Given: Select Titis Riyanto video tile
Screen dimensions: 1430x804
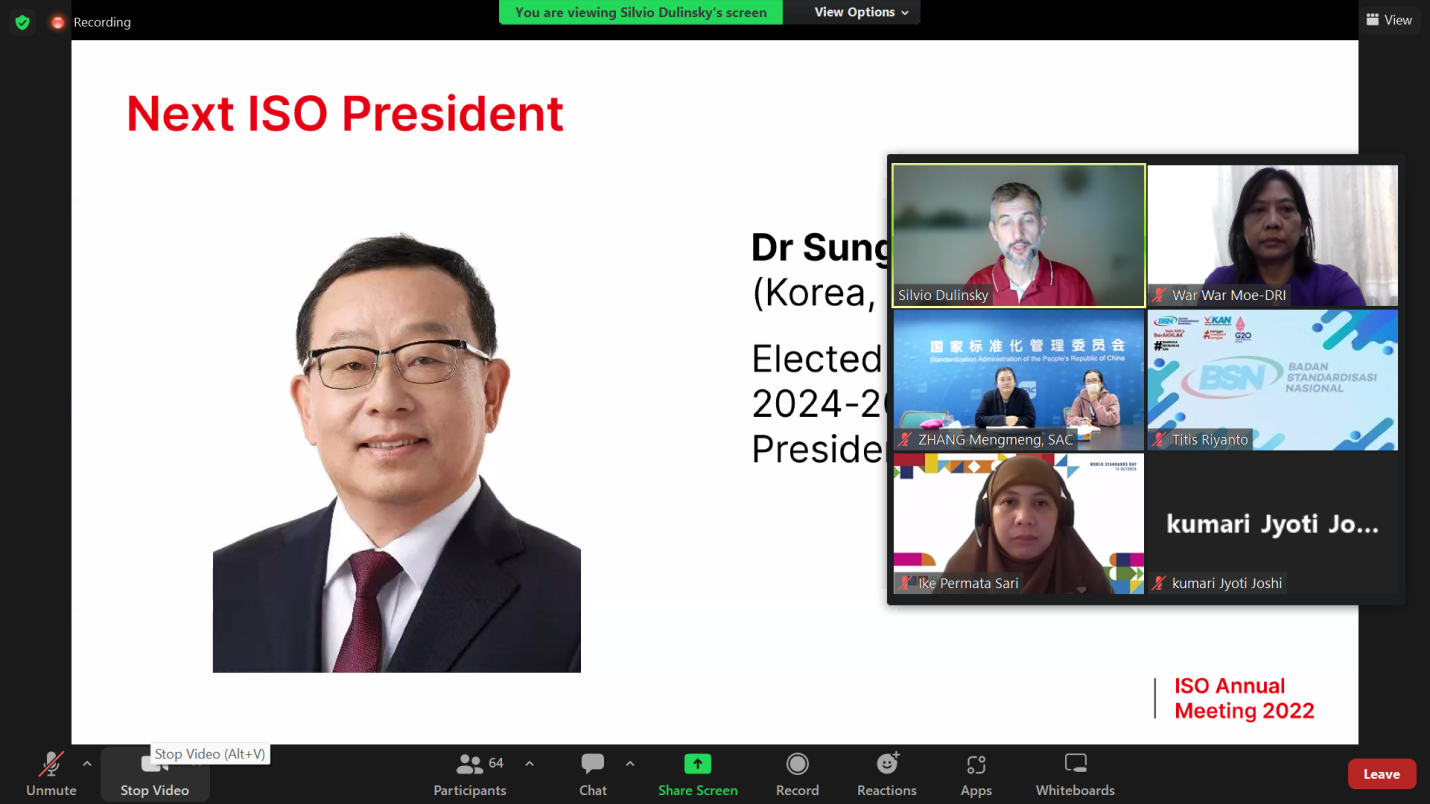Looking at the screenshot, I should (1272, 380).
